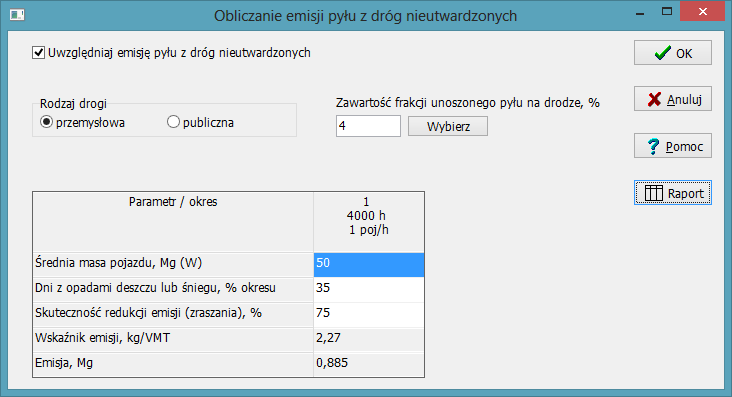Select the 'publiczna' road type radio
This screenshot has height=397, width=732.
[173, 122]
